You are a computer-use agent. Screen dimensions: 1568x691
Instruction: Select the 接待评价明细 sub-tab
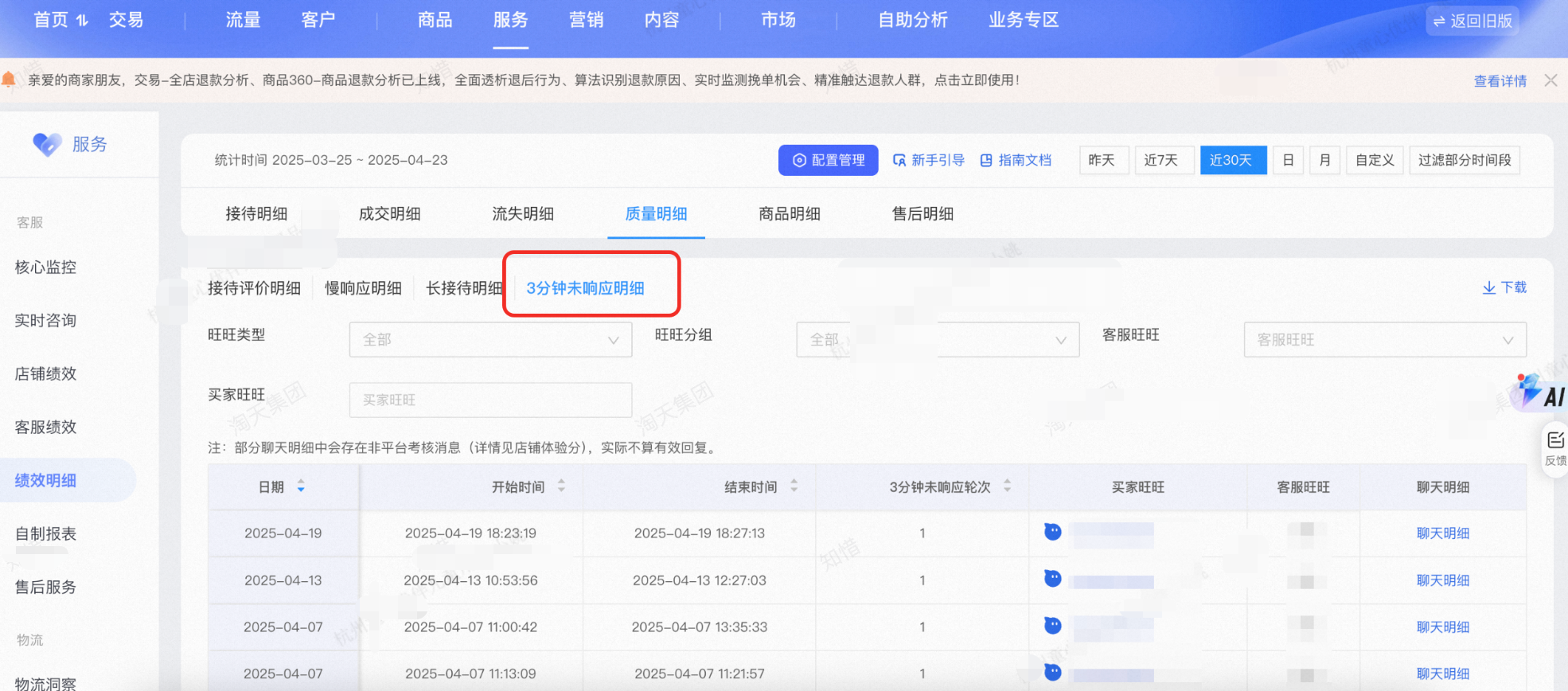coord(254,288)
